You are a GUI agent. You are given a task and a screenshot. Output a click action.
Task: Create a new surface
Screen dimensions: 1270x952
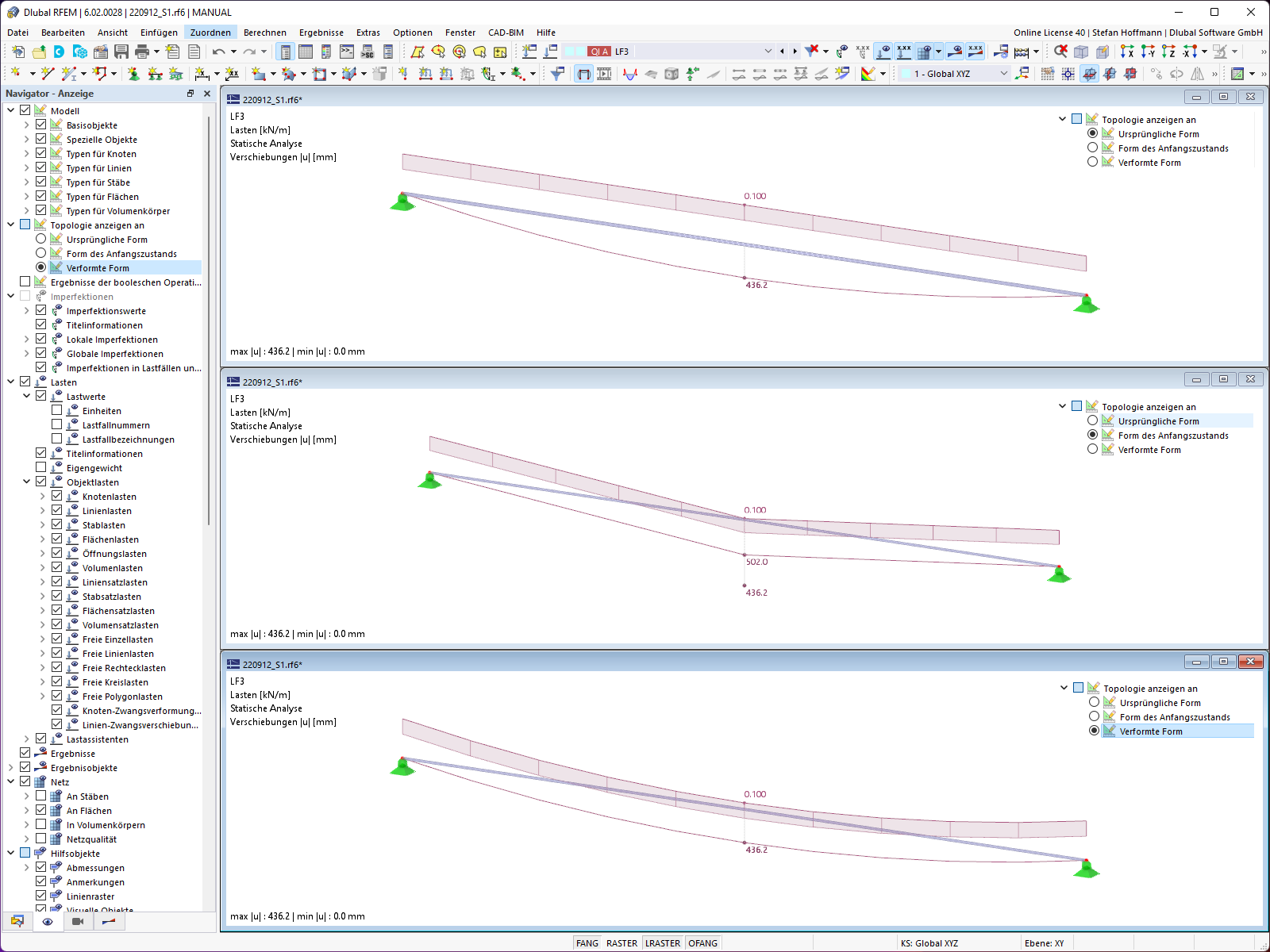[259, 74]
